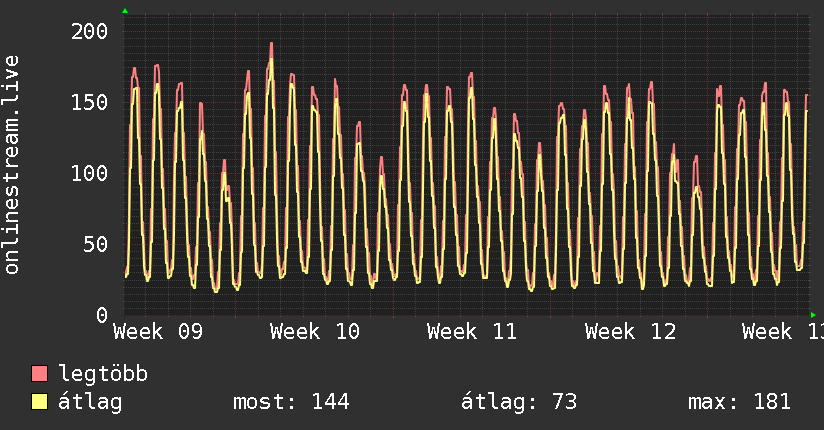The width and height of the screenshot is (824, 430).
Task: Click the 150 y-axis tick label
Action: (89, 103)
